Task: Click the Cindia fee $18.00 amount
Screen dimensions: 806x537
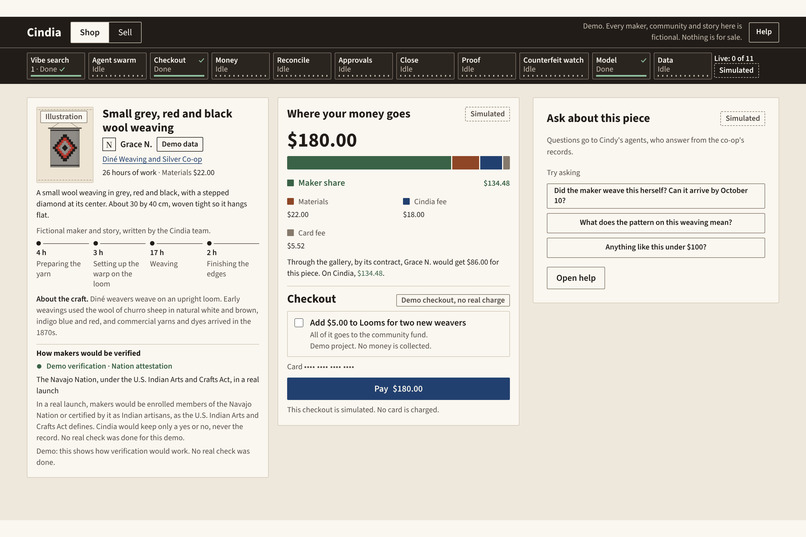Action: point(414,215)
